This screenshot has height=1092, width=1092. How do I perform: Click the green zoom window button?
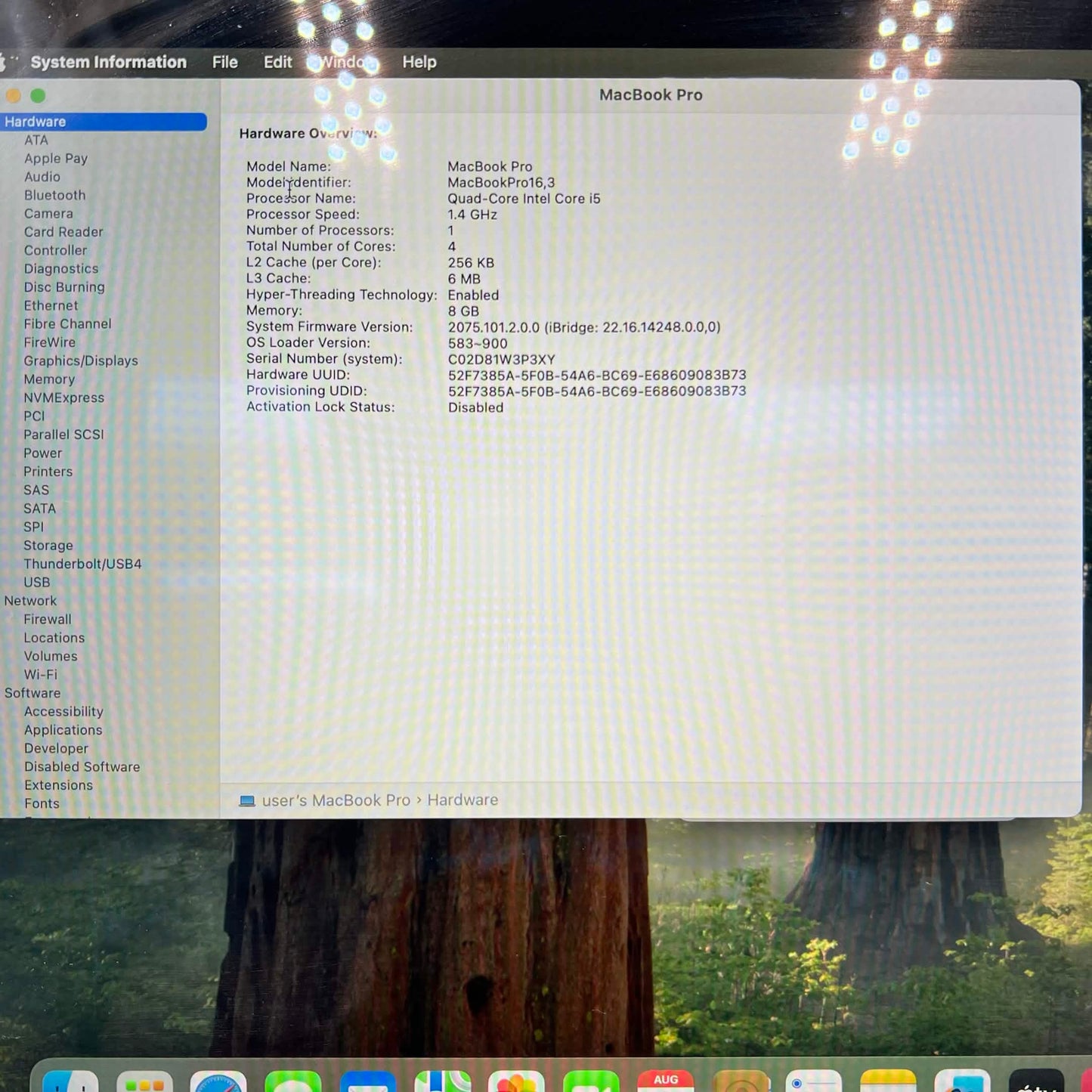38,96
